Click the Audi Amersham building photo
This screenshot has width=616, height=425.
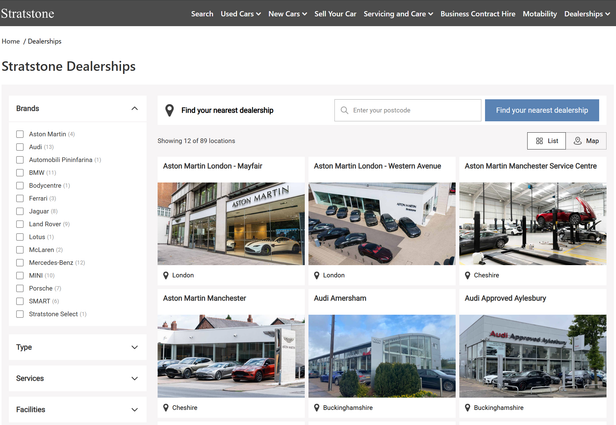pyautogui.click(x=382, y=356)
